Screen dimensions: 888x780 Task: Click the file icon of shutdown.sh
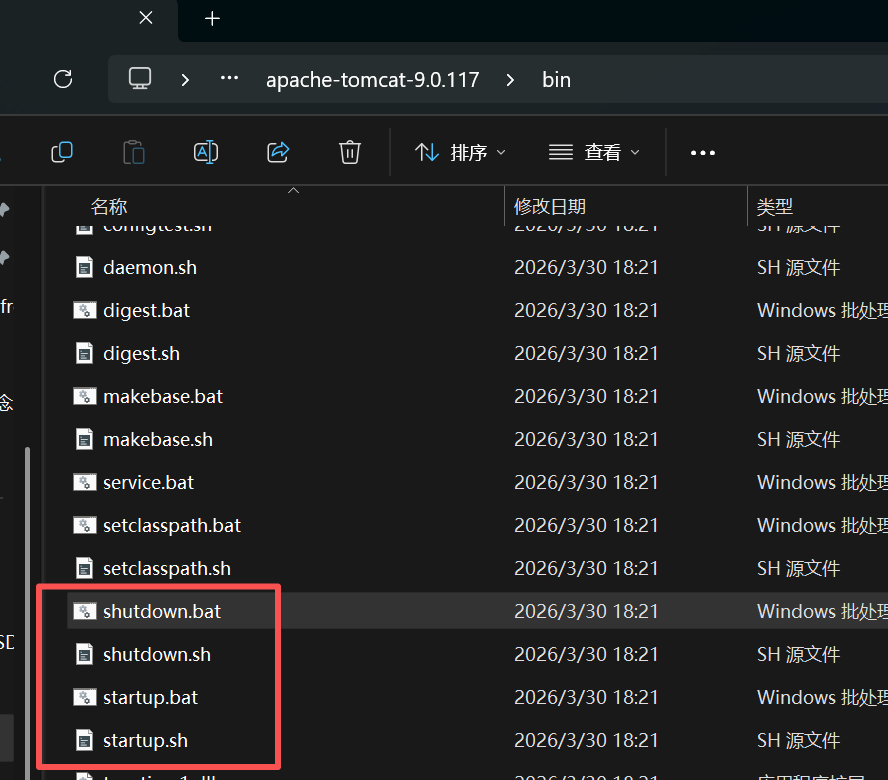(x=84, y=655)
